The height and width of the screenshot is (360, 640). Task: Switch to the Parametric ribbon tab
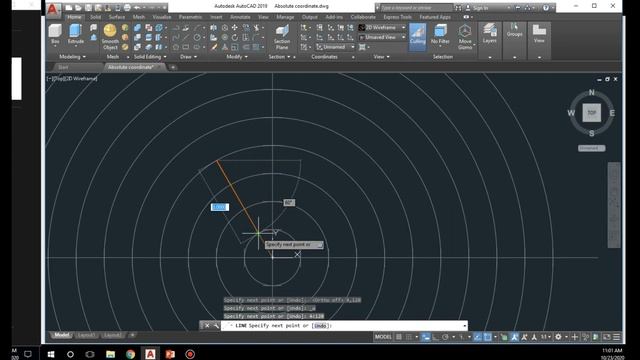[190, 17]
